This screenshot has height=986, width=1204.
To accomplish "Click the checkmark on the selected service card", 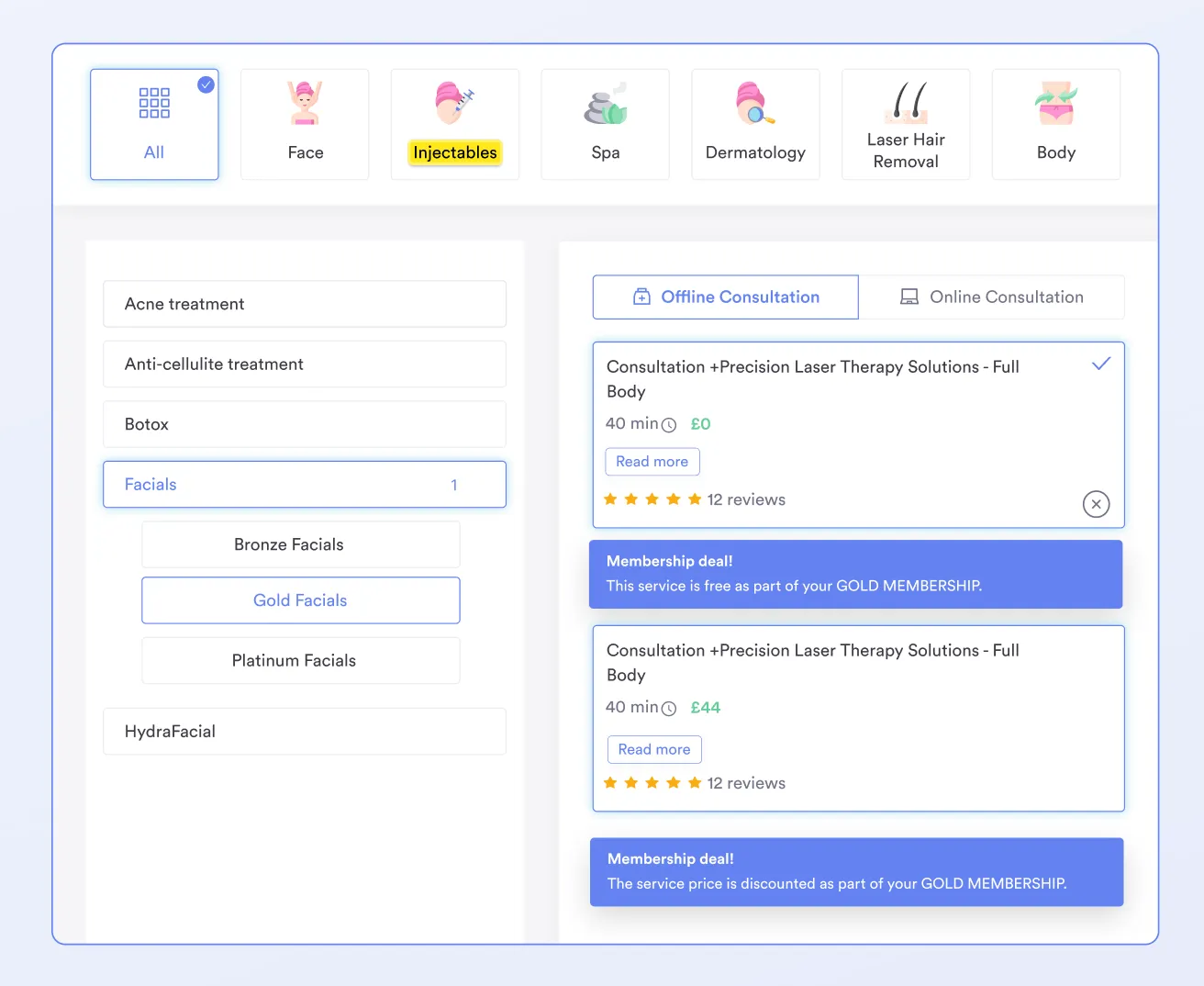I will coord(1101,364).
